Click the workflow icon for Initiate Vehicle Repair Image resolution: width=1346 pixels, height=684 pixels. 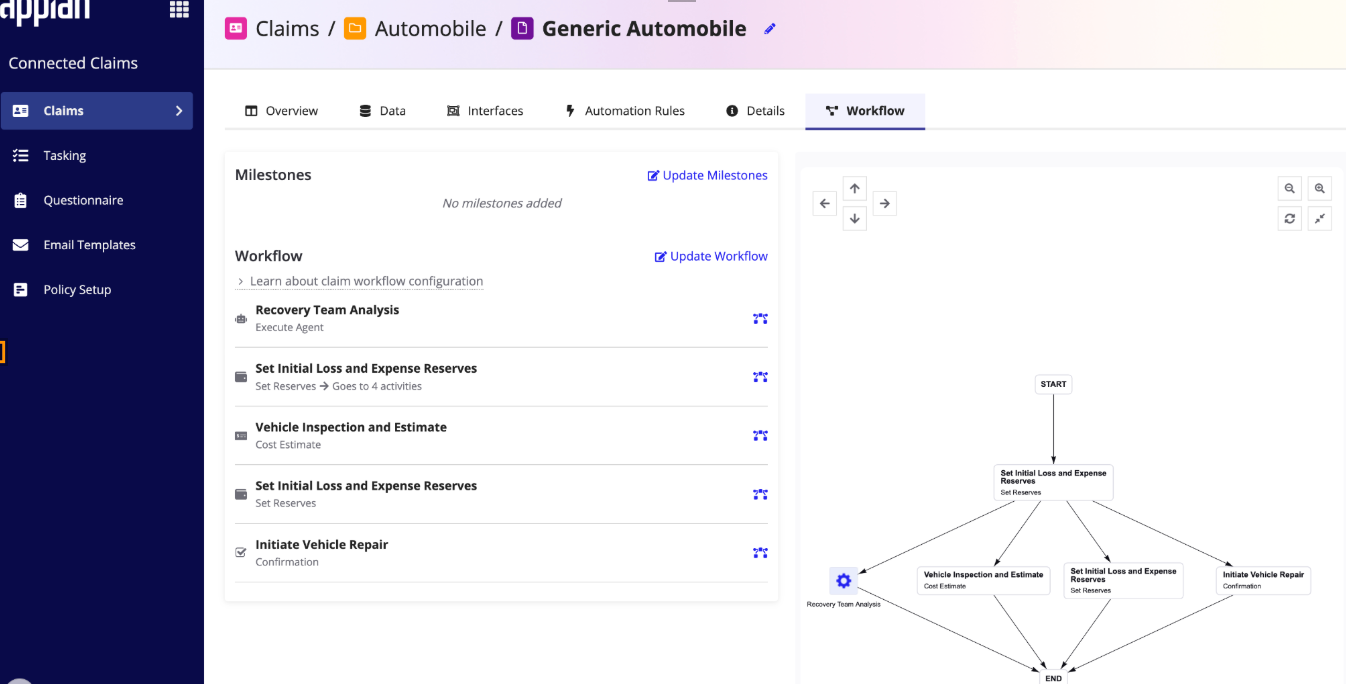(x=761, y=553)
